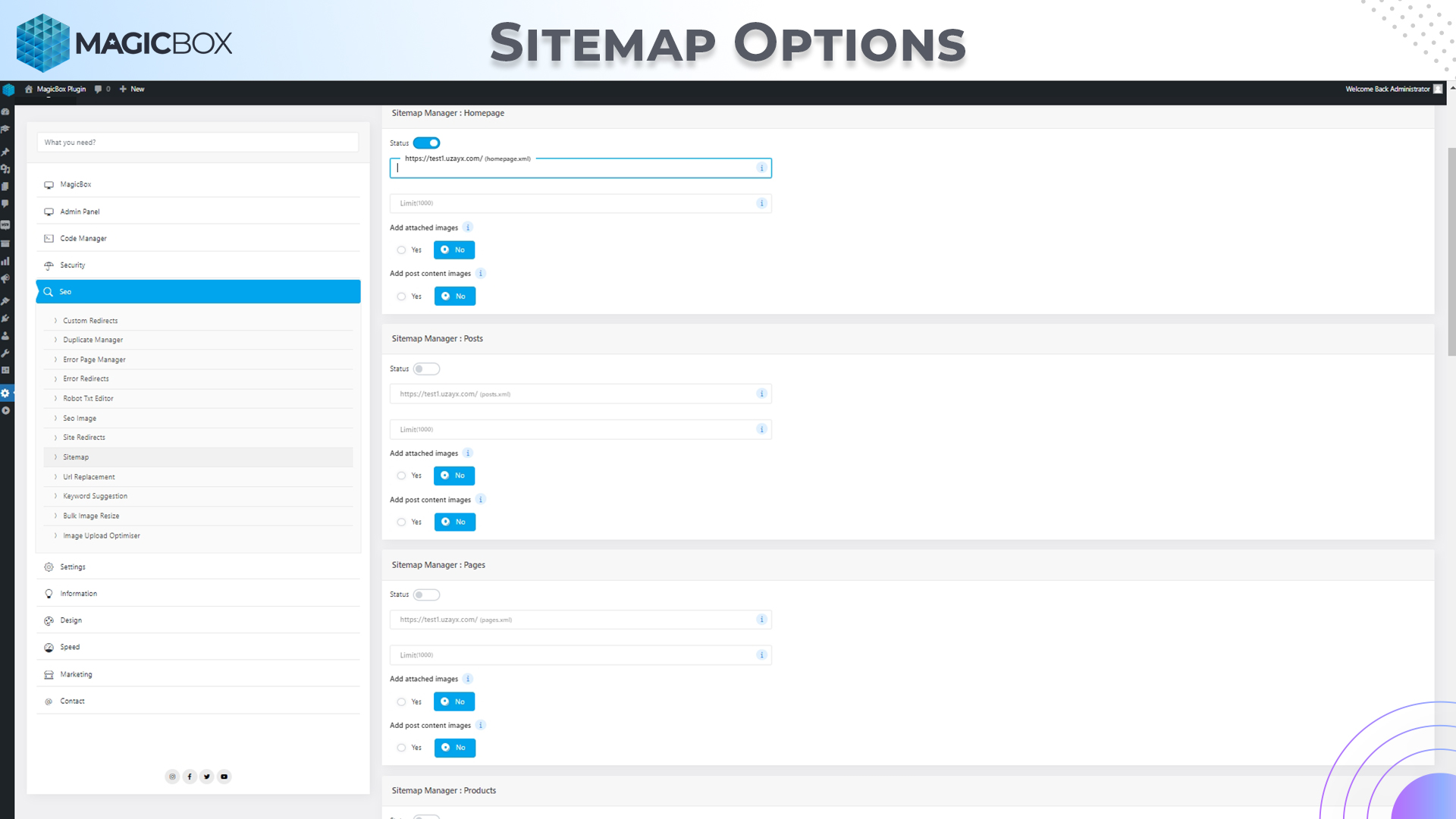Click the comments bubble icon in admin bar
This screenshot has width=1456, height=819.
tap(98, 89)
